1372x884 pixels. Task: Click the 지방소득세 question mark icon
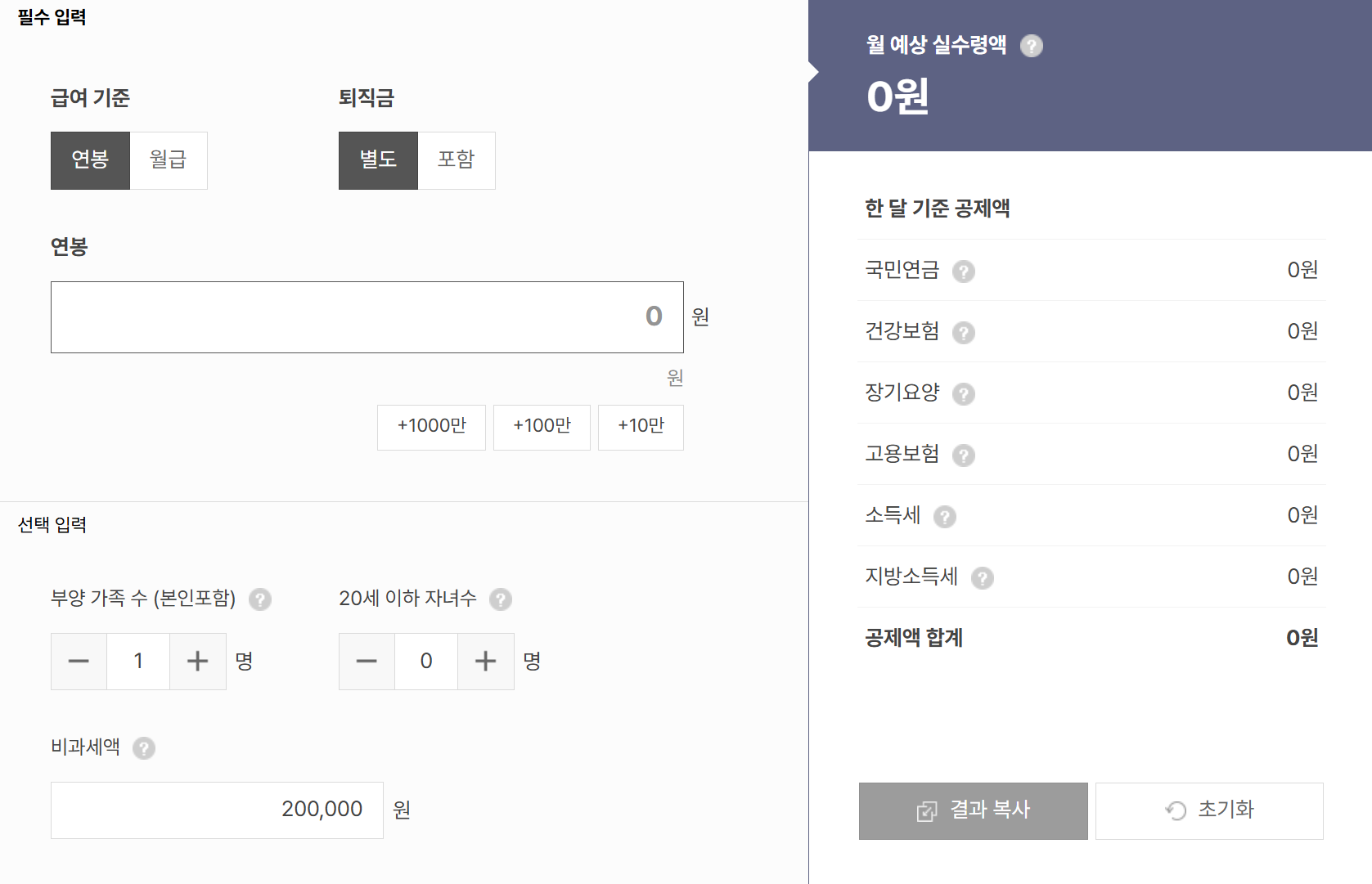(983, 578)
